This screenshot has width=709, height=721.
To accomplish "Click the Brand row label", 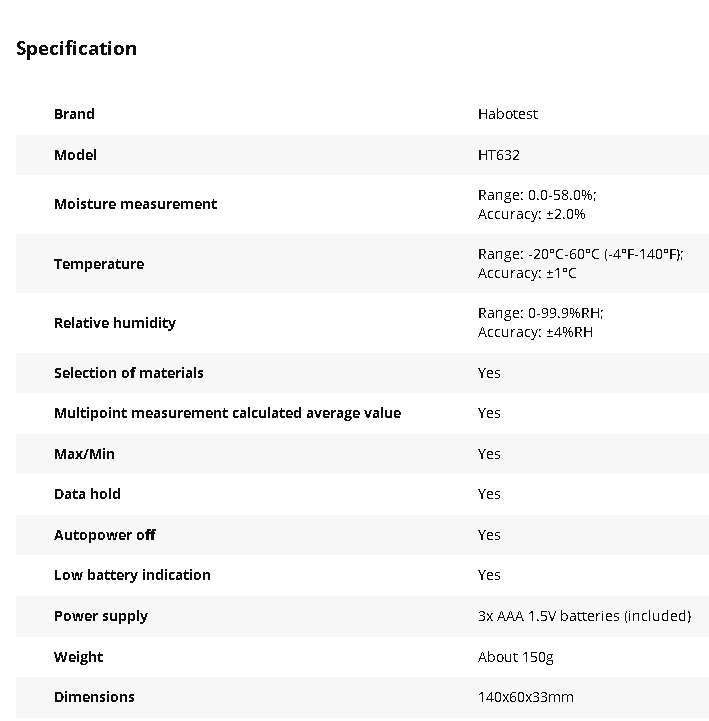I will (74, 114).
